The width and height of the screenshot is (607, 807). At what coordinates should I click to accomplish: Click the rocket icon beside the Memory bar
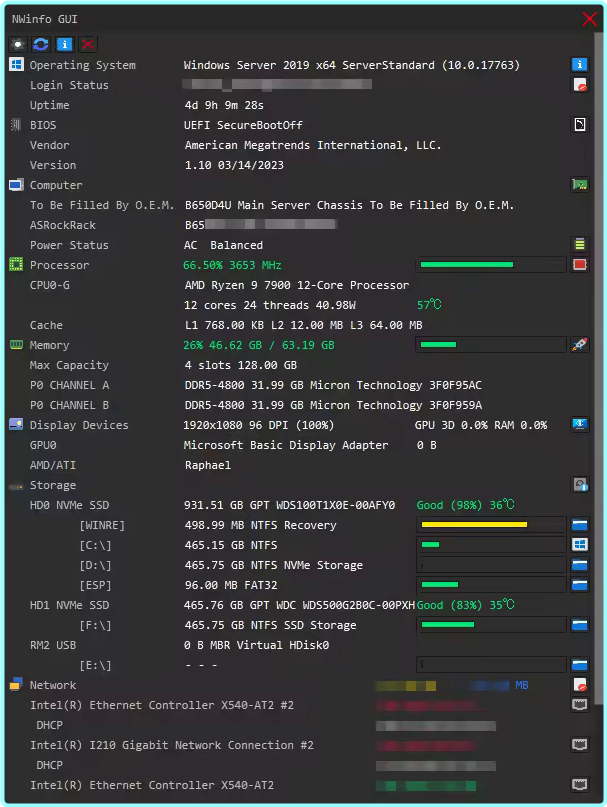[579, 345]
